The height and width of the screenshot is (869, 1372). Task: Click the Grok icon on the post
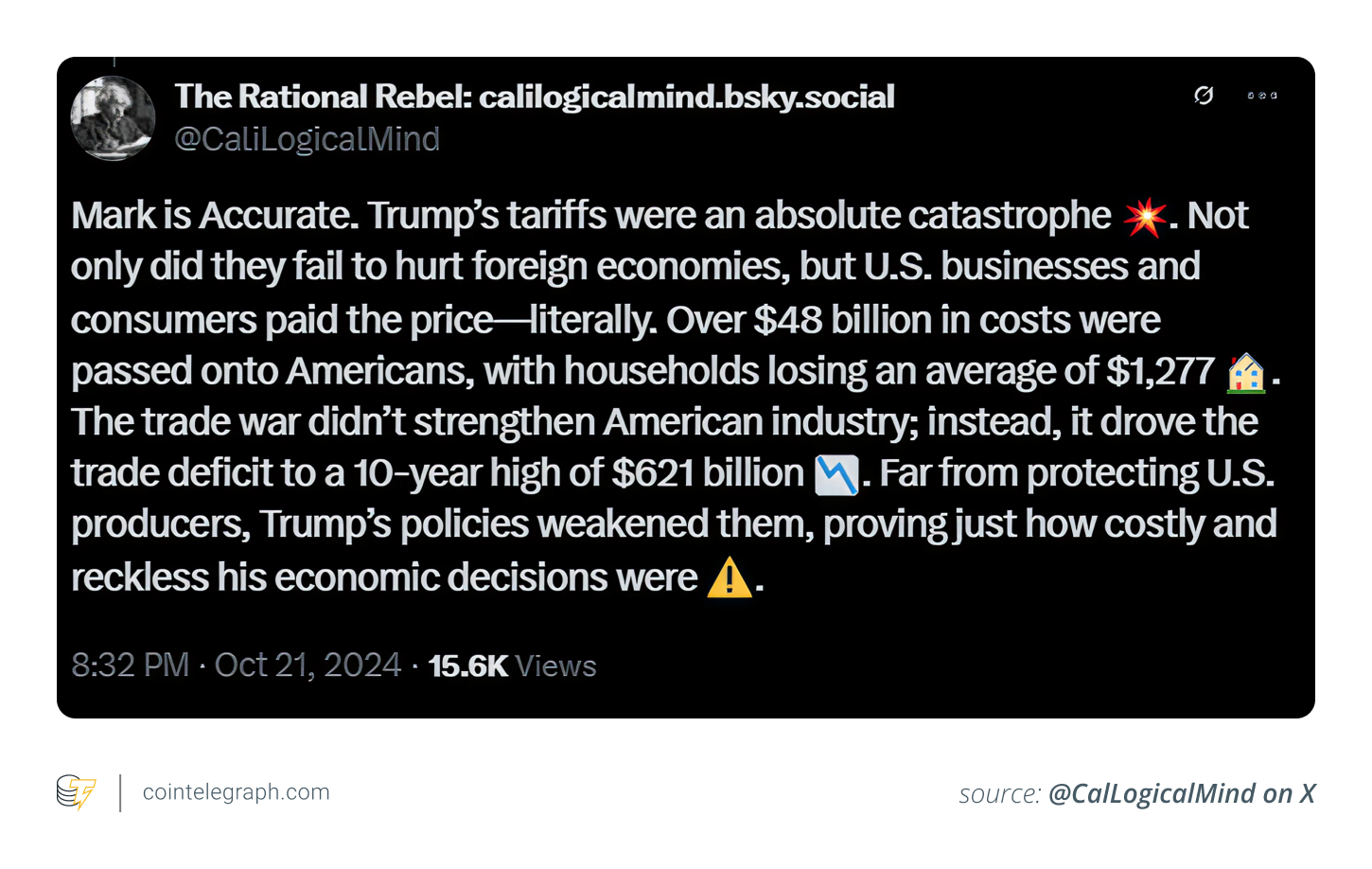(1204, 95)
